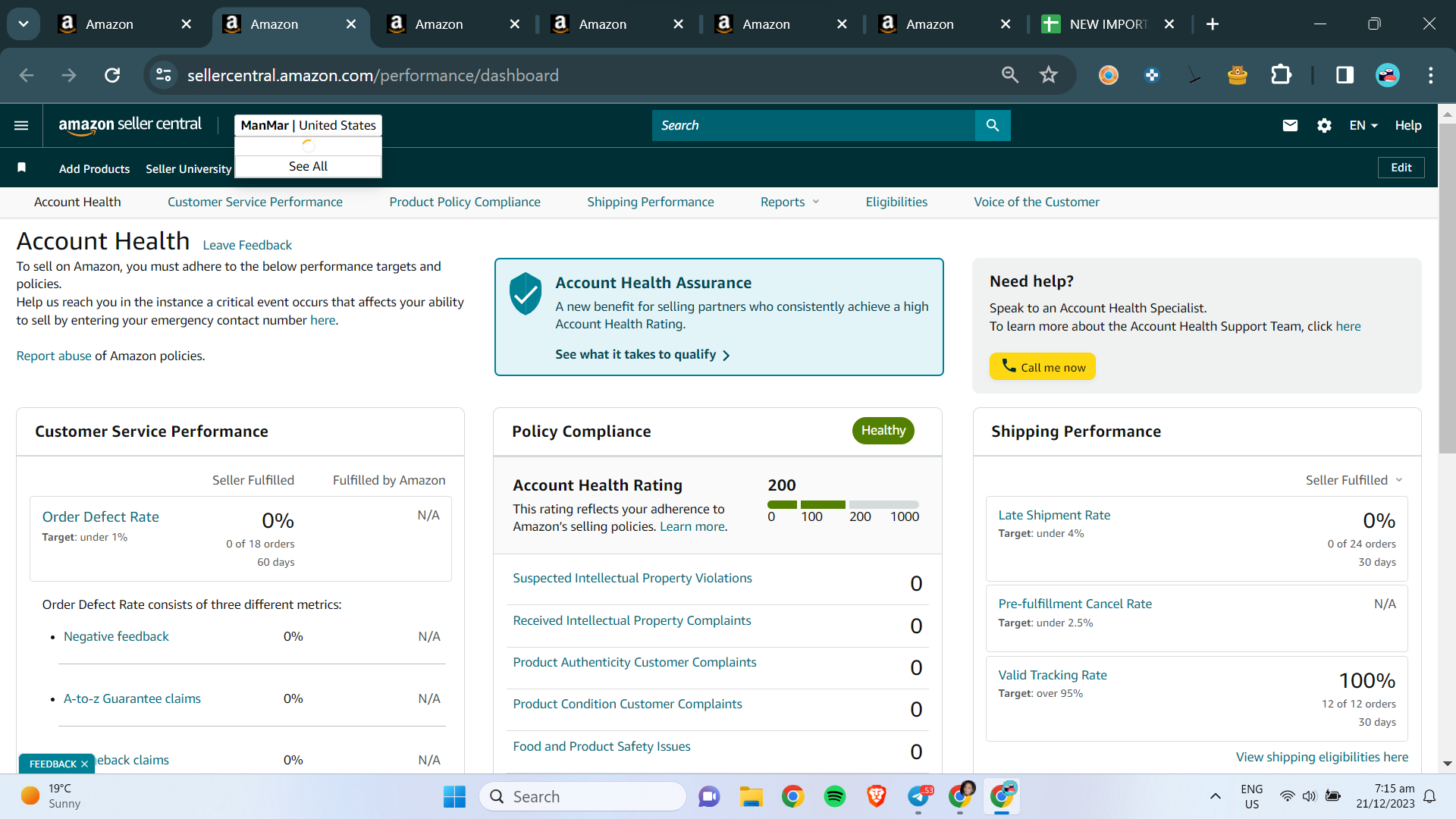This screenshot has width=1456, height=819.
Task: Close the FEEDBACK tab with its X
Action: 84,764
